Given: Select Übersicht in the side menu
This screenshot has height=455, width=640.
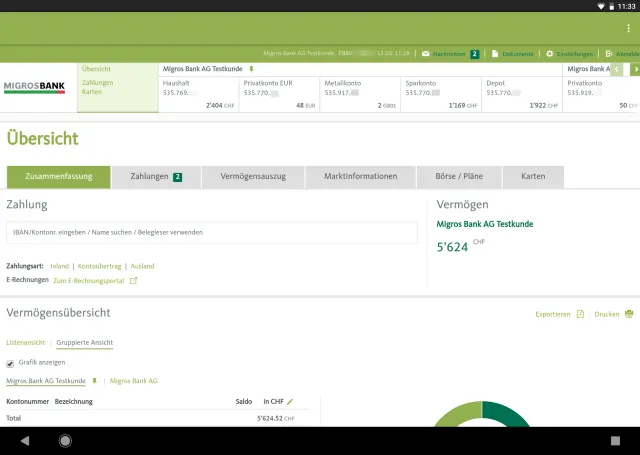Looking at the screenshot, I should 96,69.
